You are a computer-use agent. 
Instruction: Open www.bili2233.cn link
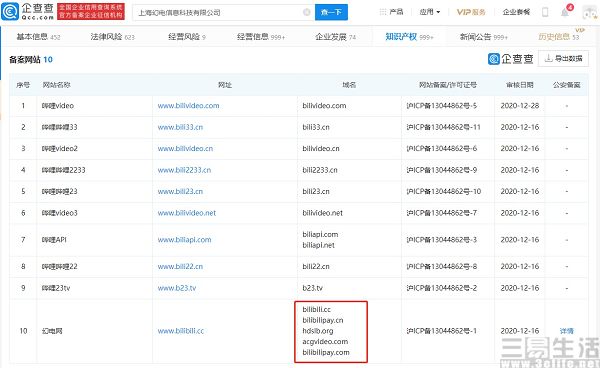tap(184, 170)
